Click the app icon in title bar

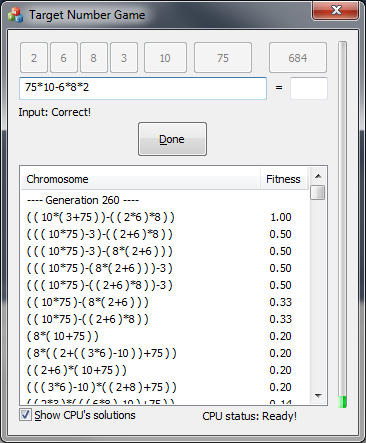[x=16, y=15]
